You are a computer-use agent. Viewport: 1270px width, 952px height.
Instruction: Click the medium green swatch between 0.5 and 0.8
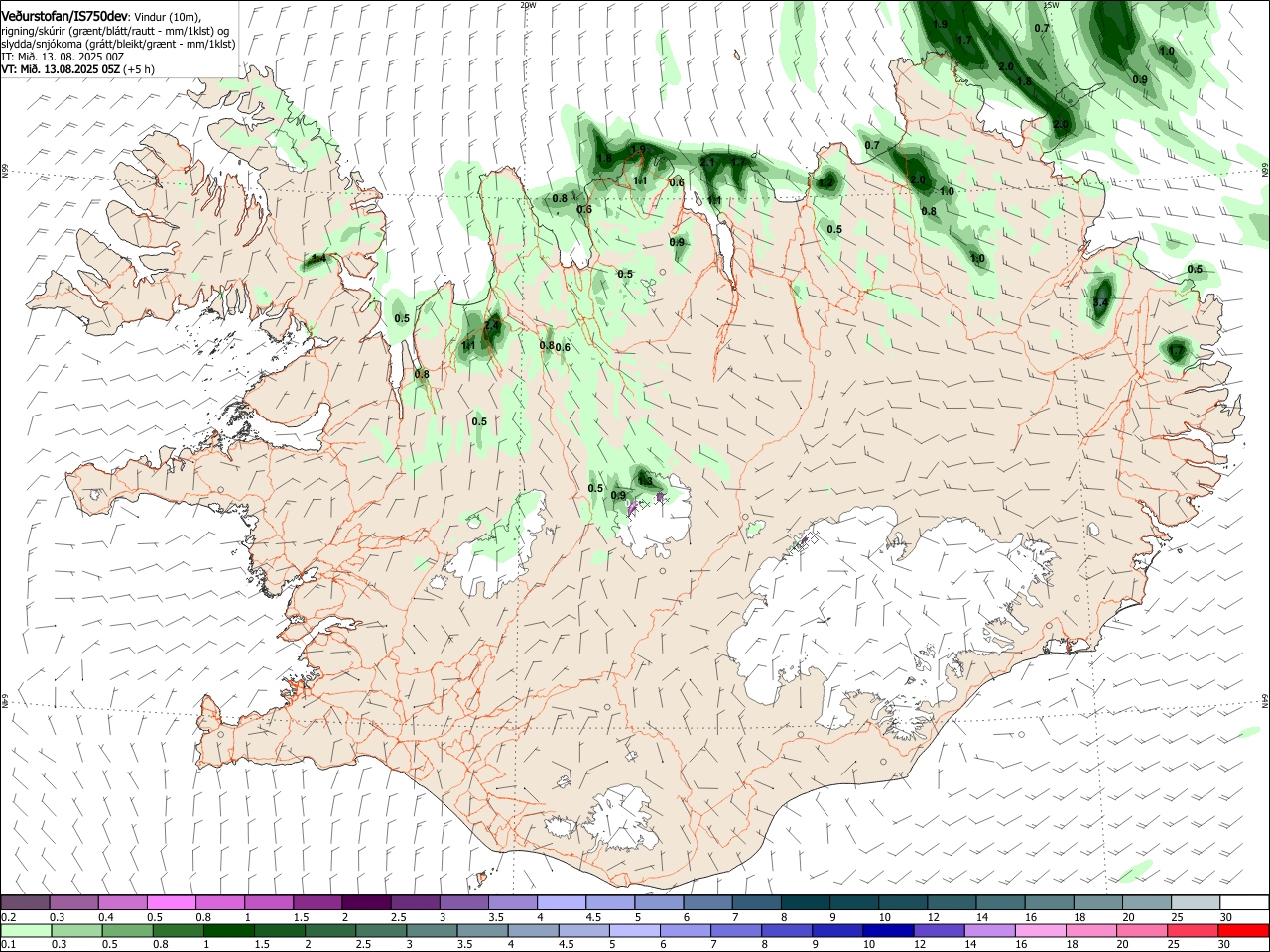[x=128, y=930]
